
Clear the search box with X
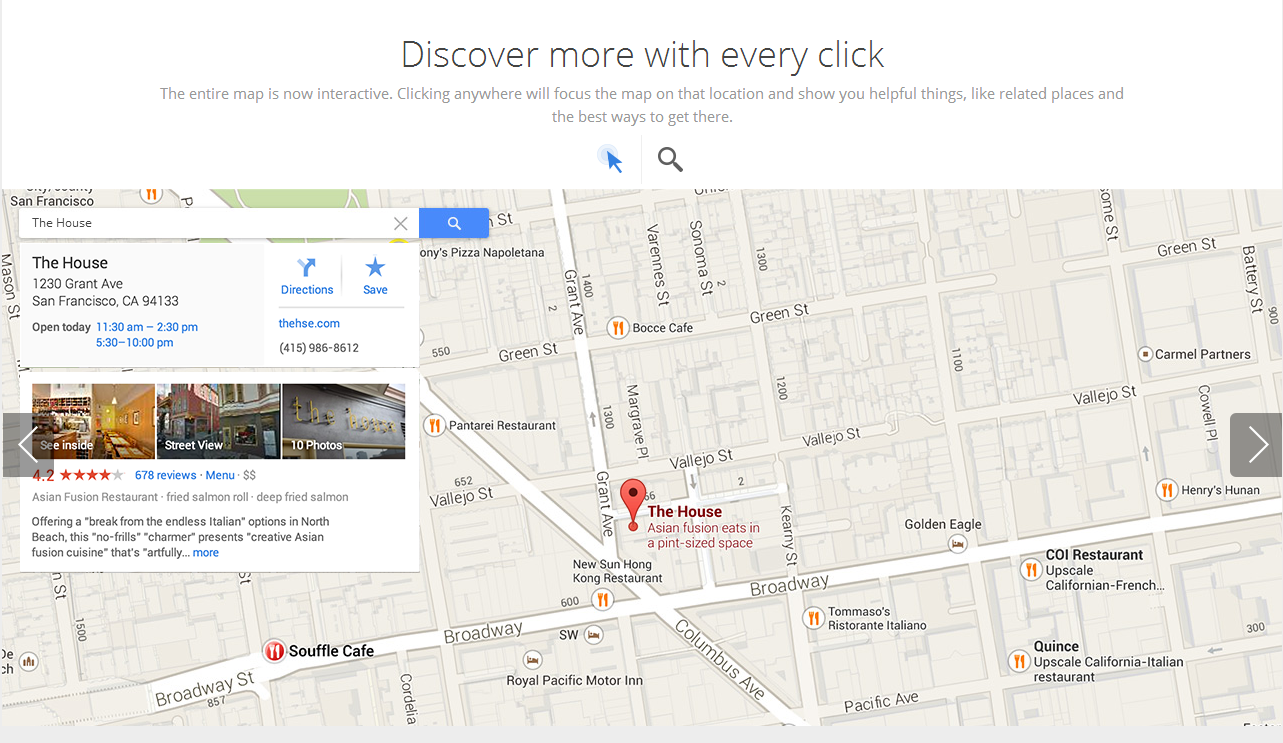pos(400,223)
